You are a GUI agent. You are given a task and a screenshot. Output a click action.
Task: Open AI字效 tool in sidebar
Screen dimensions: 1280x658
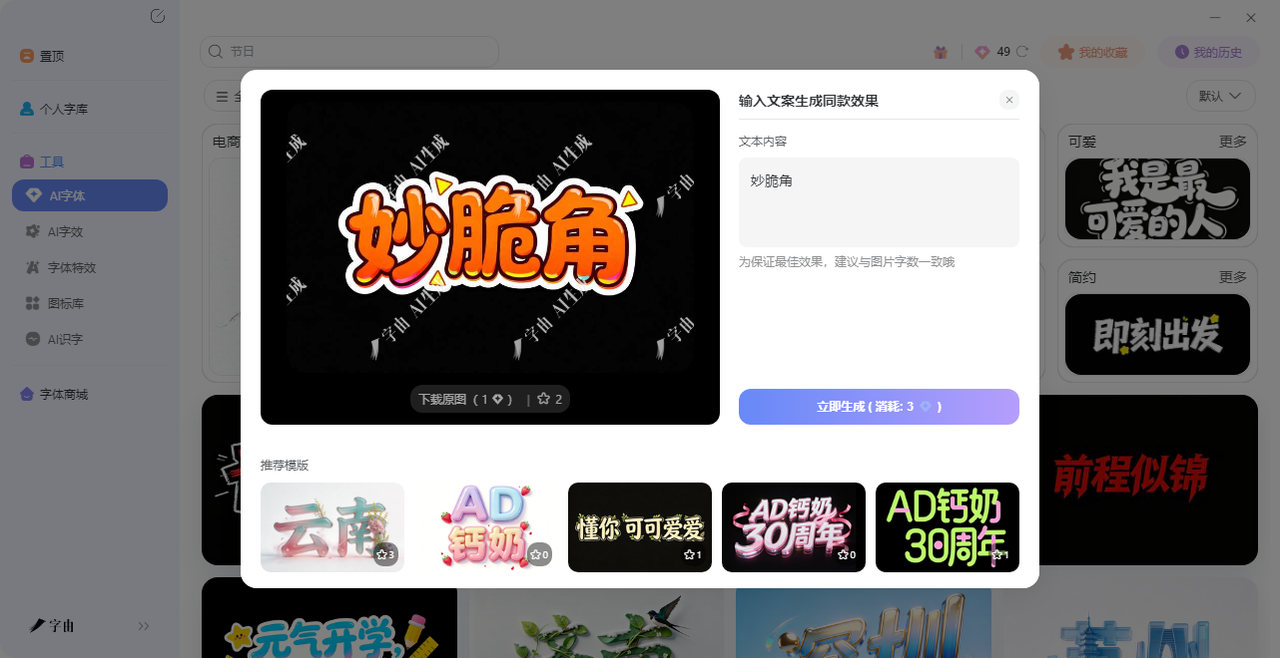pos(66,232)
